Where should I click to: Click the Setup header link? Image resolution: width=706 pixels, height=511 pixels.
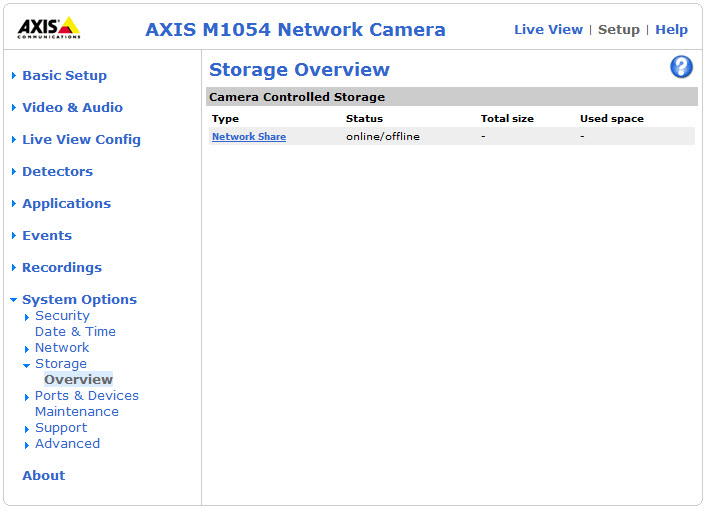pyautogui.click(x=619, y=30)
